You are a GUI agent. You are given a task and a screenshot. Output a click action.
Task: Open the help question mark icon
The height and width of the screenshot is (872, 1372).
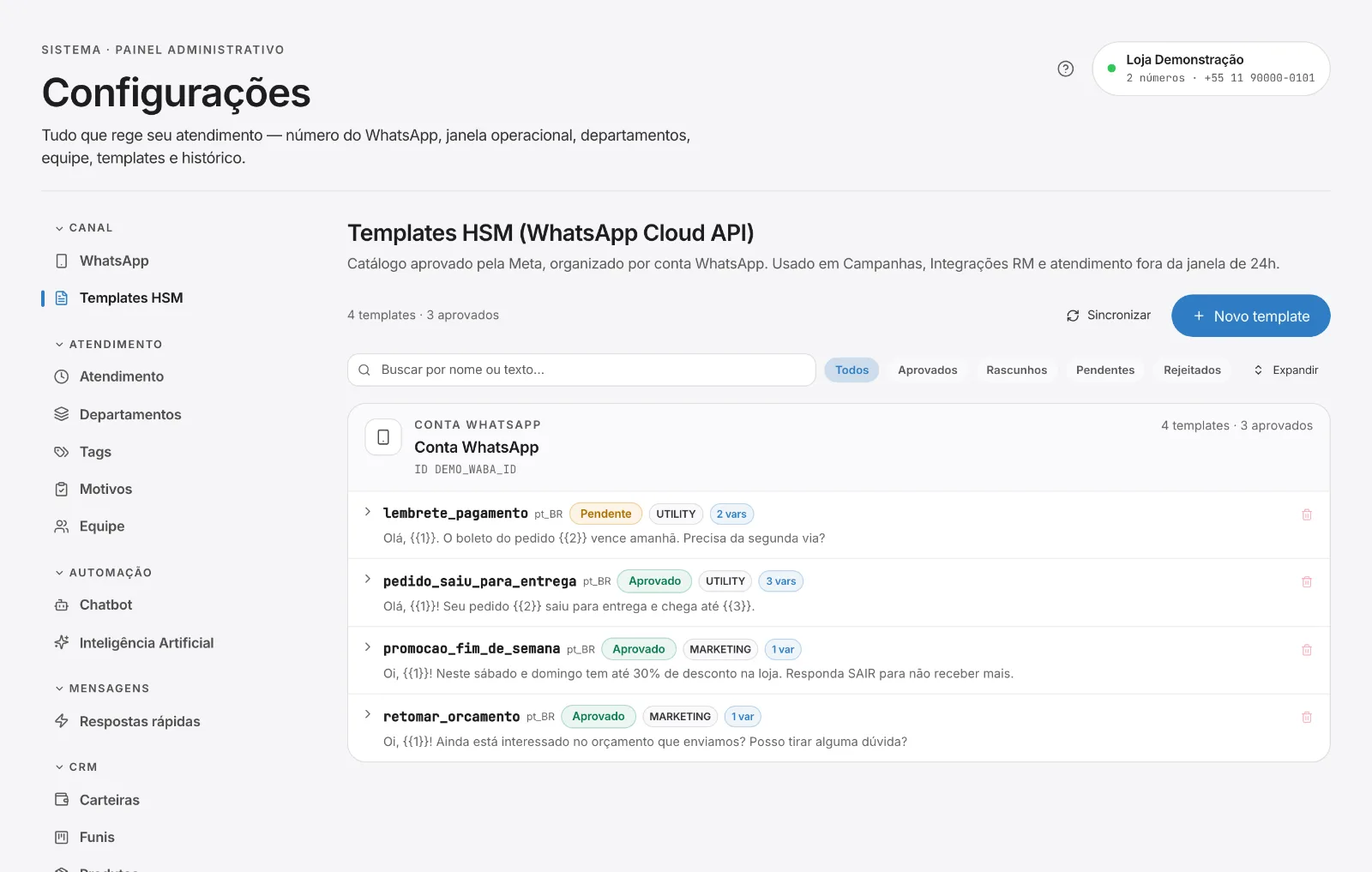pos(1066,69)
